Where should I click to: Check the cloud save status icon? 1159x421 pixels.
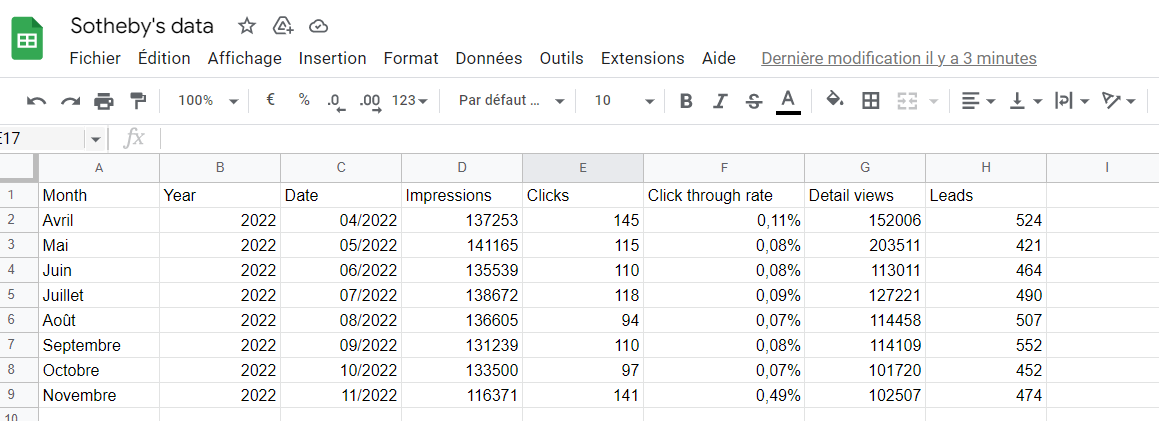pyautogui.click(x=319, y=26)
